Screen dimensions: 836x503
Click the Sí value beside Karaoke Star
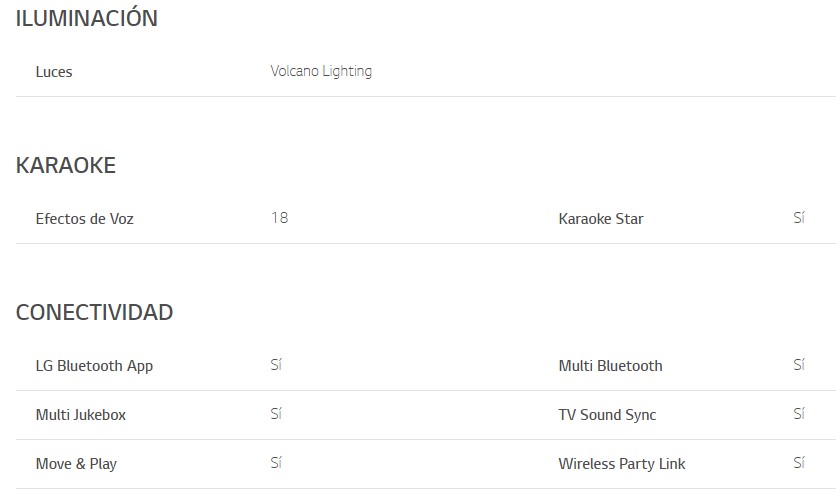click(x=799, y=218)
